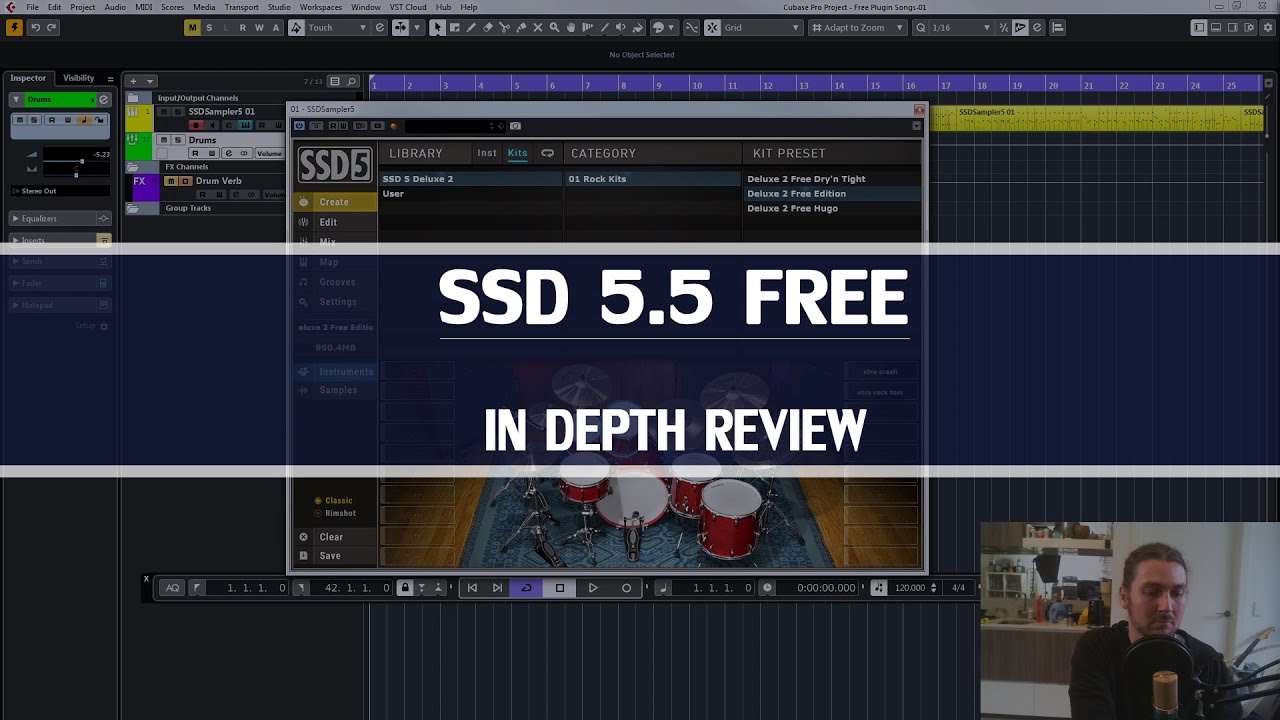
Task: Open the track search magnifier
Action: click(x=352, y=81)
